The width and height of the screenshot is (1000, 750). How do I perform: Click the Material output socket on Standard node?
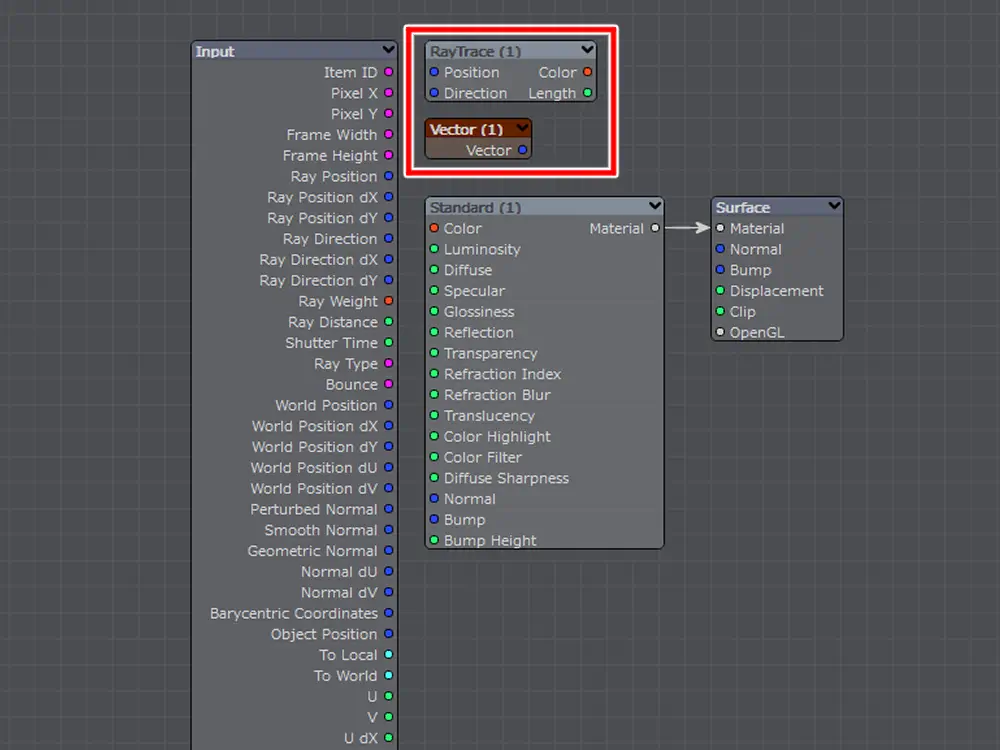point(655,228)
